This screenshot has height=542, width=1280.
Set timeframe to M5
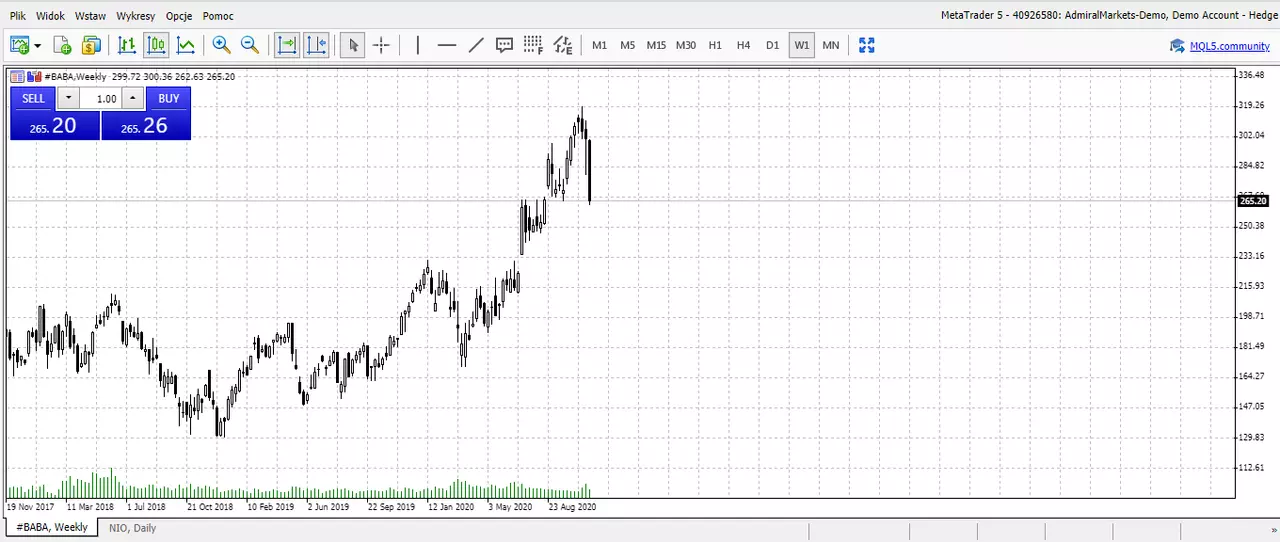point(627,45)
